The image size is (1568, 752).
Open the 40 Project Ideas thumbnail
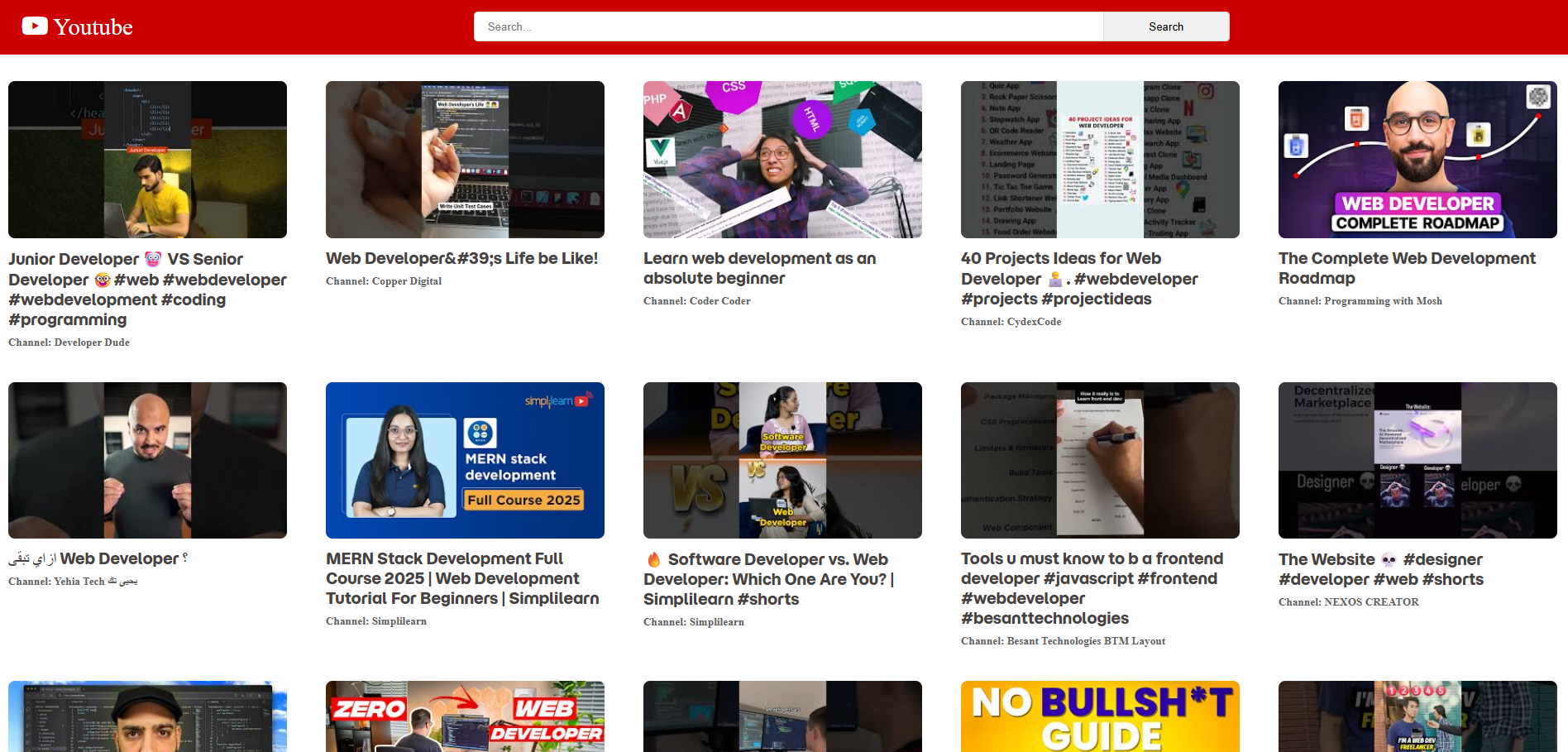coord(1100,160)
